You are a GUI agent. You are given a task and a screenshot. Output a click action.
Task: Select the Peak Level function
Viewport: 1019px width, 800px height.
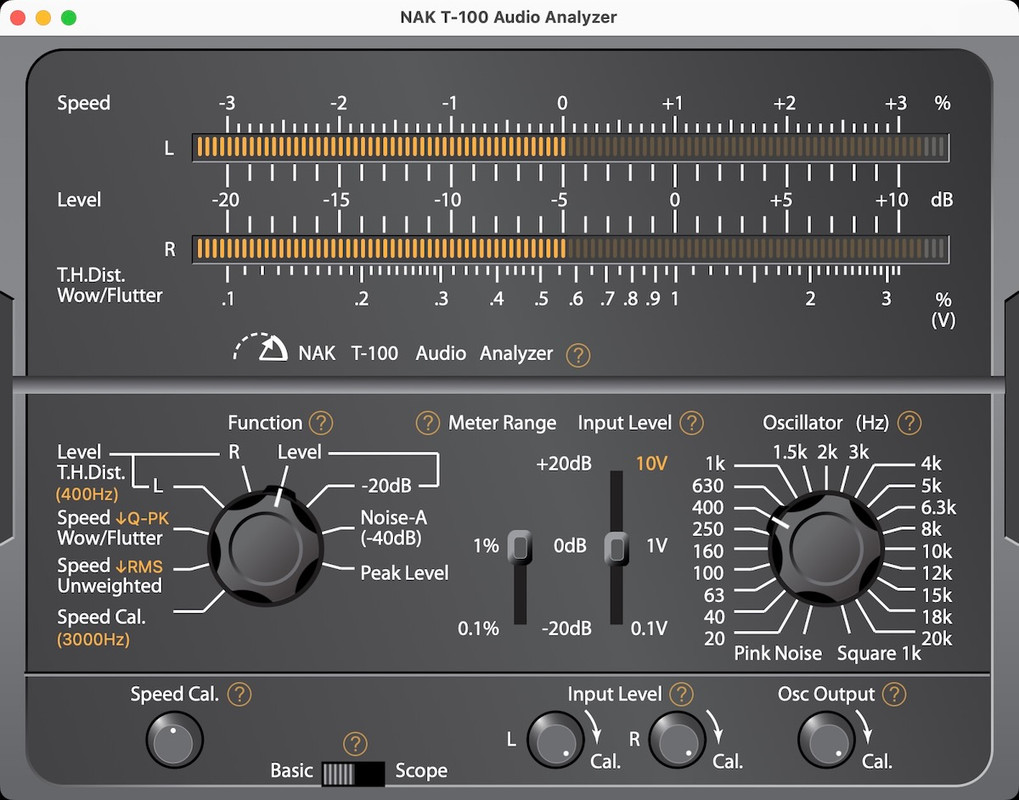[x=404, y=573]
